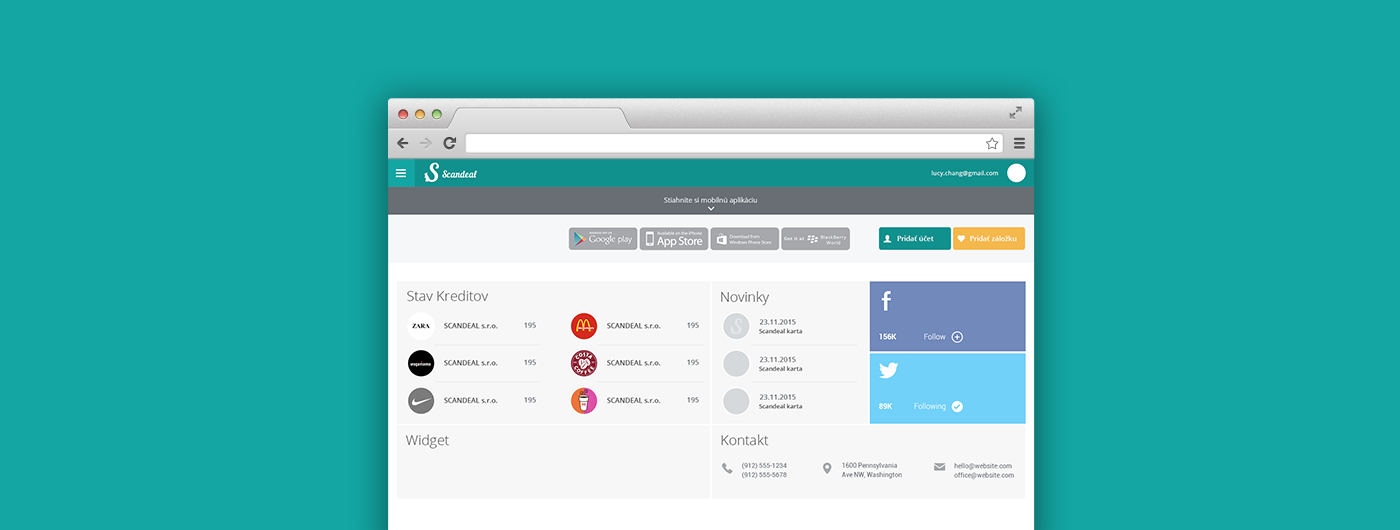Expand the mobile app download chevron
The image size is (1400, 530).
(x=711, y=209)
